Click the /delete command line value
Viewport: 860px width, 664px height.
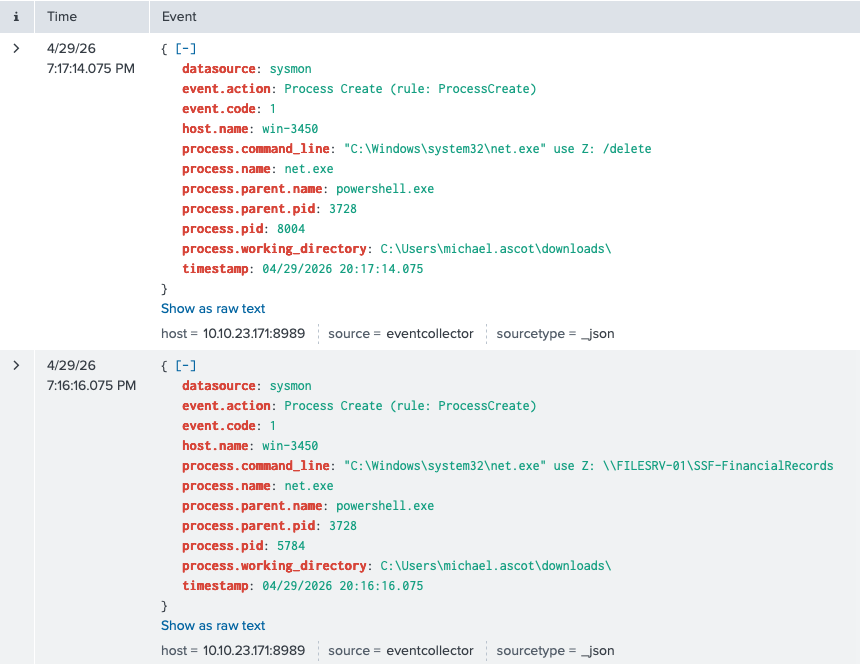pyautogui.click(x=497, y=149)
